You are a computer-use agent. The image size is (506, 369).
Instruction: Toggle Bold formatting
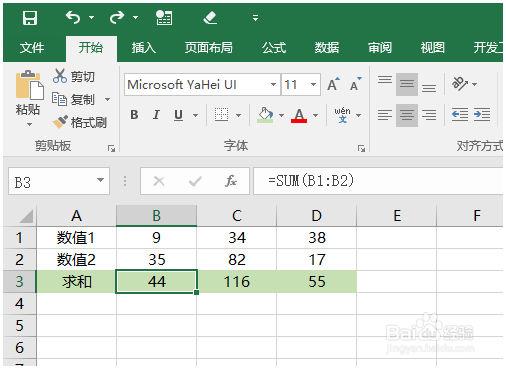click(x=134, y=115)
